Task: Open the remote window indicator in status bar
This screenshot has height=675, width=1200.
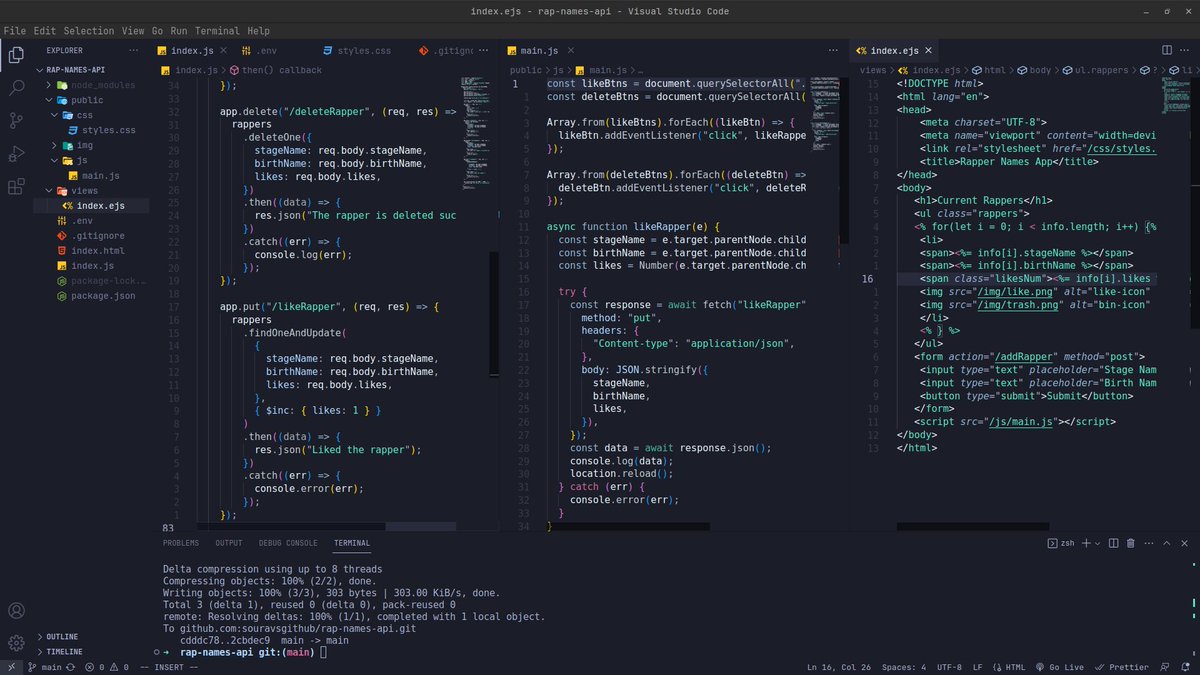Action: 11,667
